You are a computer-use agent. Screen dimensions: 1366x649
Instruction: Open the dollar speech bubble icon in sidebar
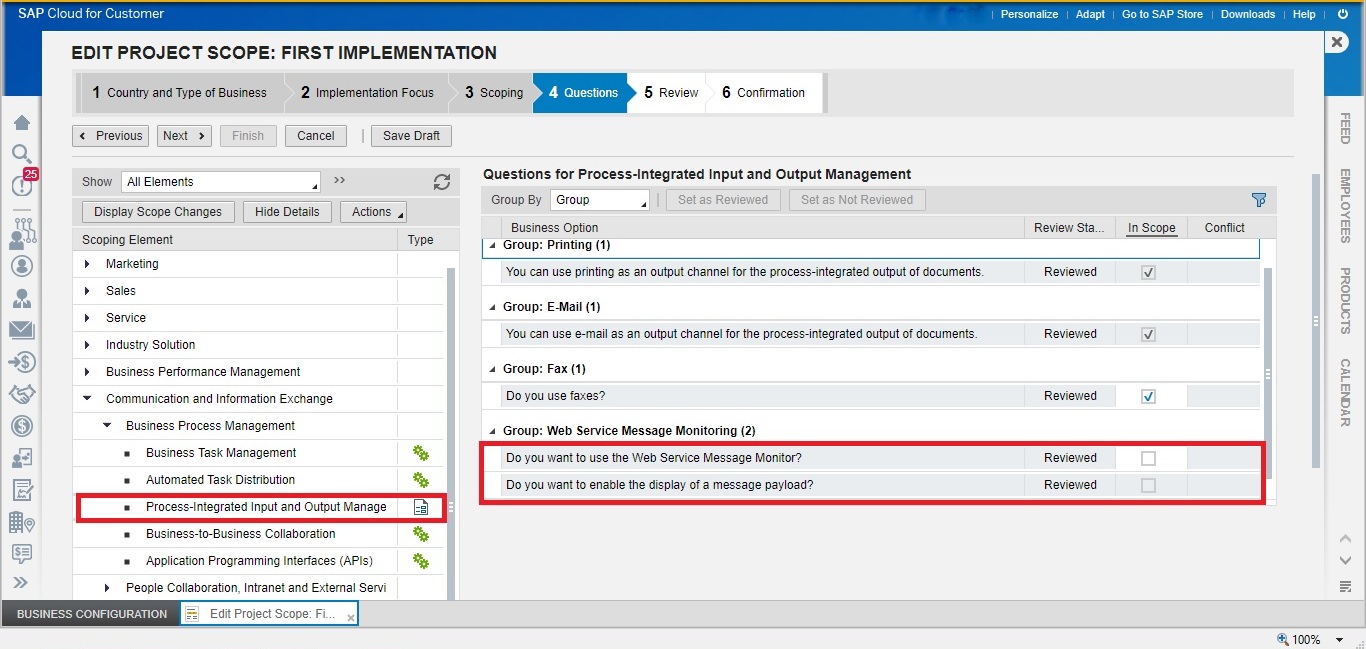pos(21,553)
